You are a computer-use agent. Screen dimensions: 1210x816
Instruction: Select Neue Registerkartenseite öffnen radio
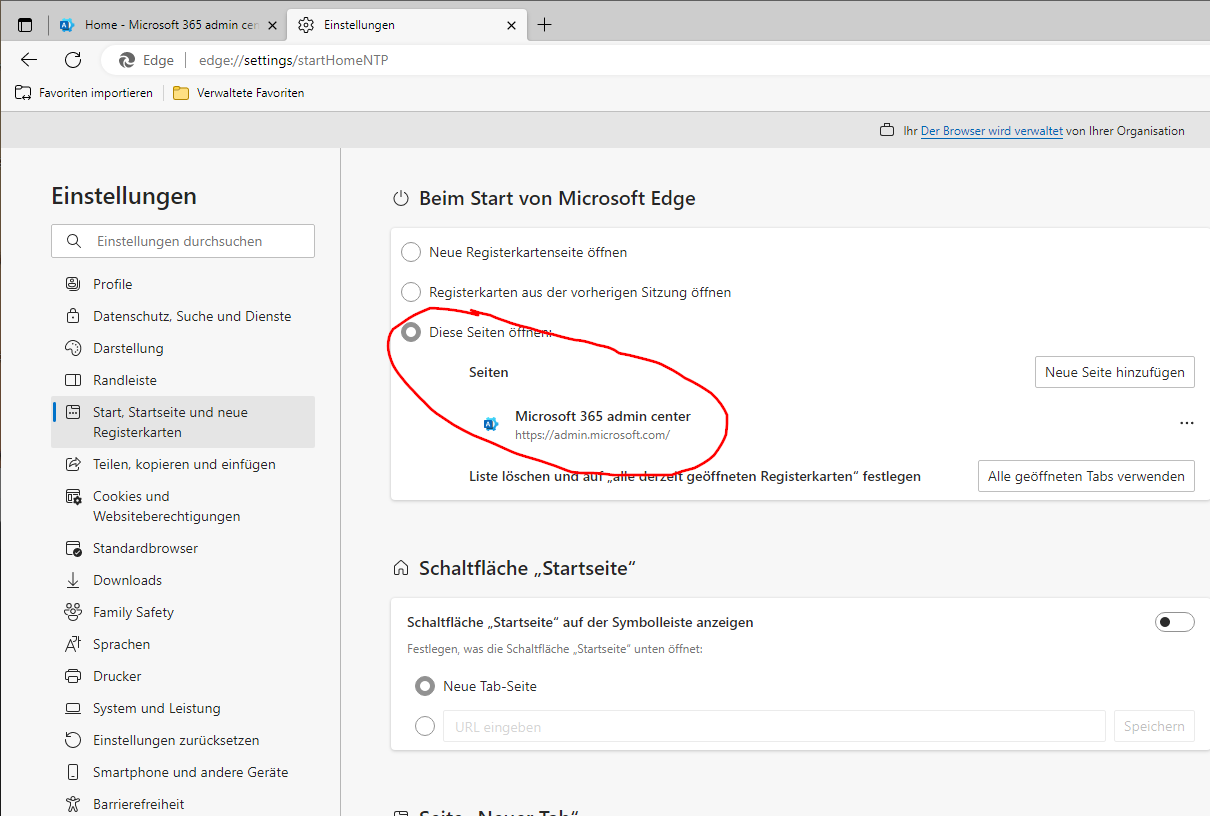(411, 252)
